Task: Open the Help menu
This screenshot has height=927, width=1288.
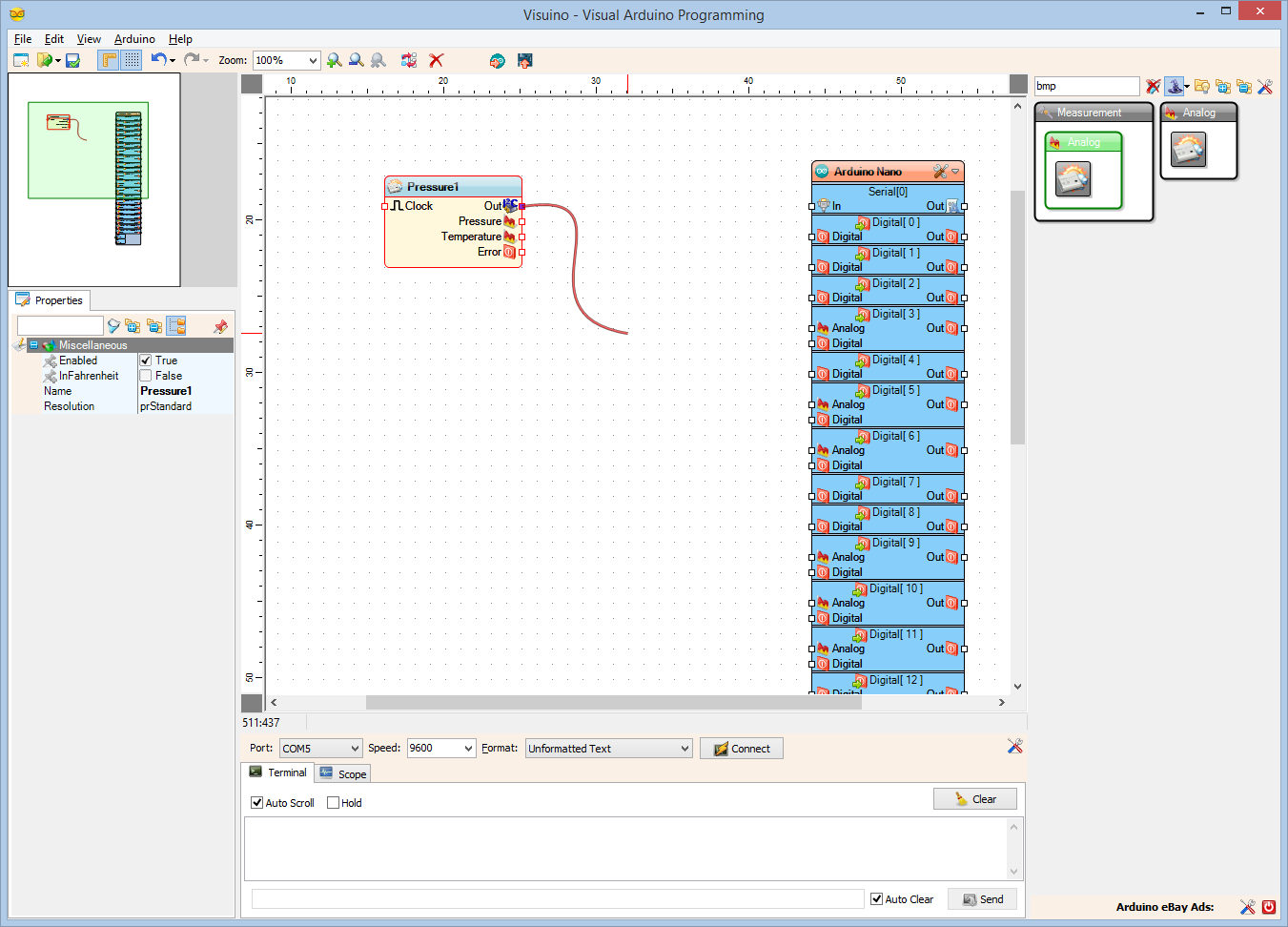Action: (180, 39)
